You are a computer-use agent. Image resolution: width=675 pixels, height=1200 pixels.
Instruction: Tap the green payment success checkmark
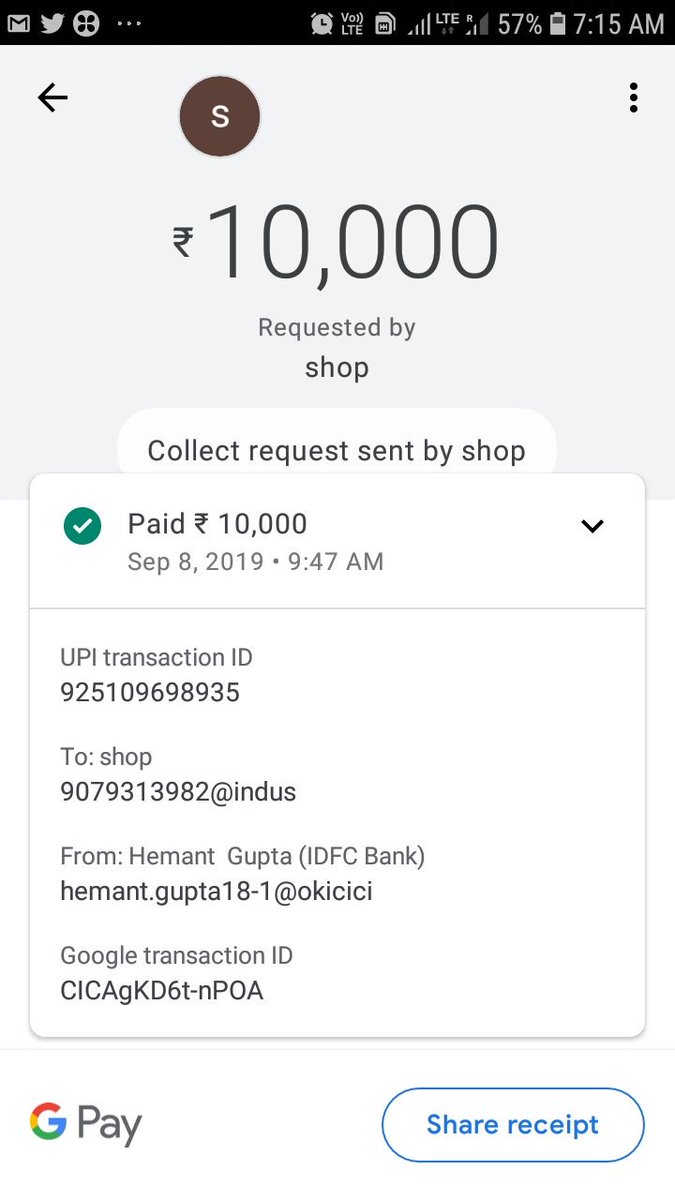click(82, 526)
